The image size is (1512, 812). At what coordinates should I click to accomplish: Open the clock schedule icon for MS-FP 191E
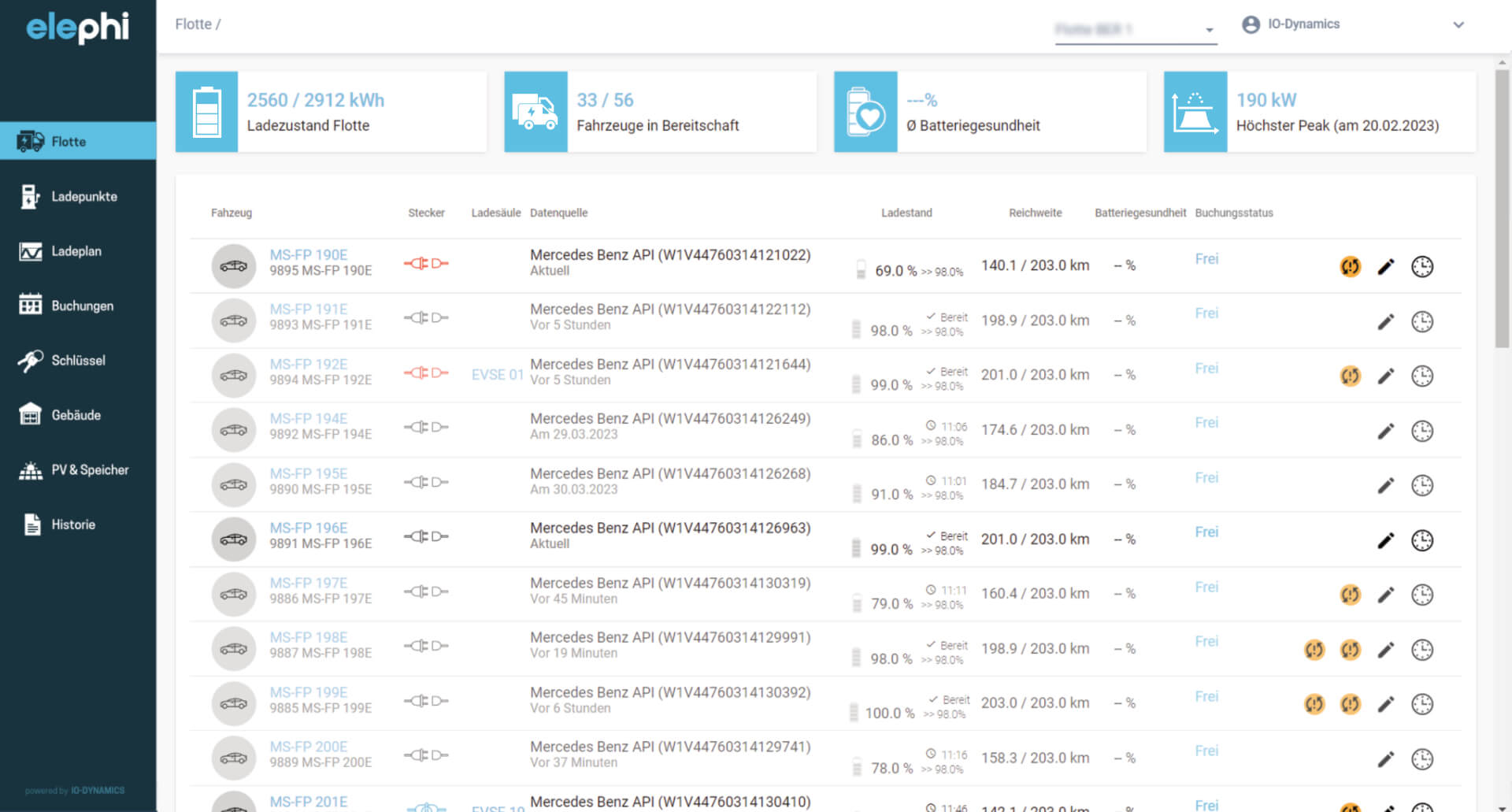pyautogui.click(x=1421, y=321)
